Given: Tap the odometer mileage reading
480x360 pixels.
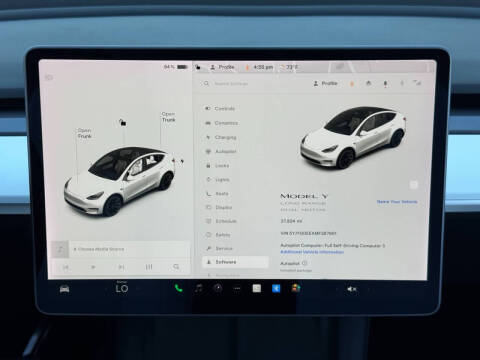Looking at the screenshot, I should click(x=291, y=221).
